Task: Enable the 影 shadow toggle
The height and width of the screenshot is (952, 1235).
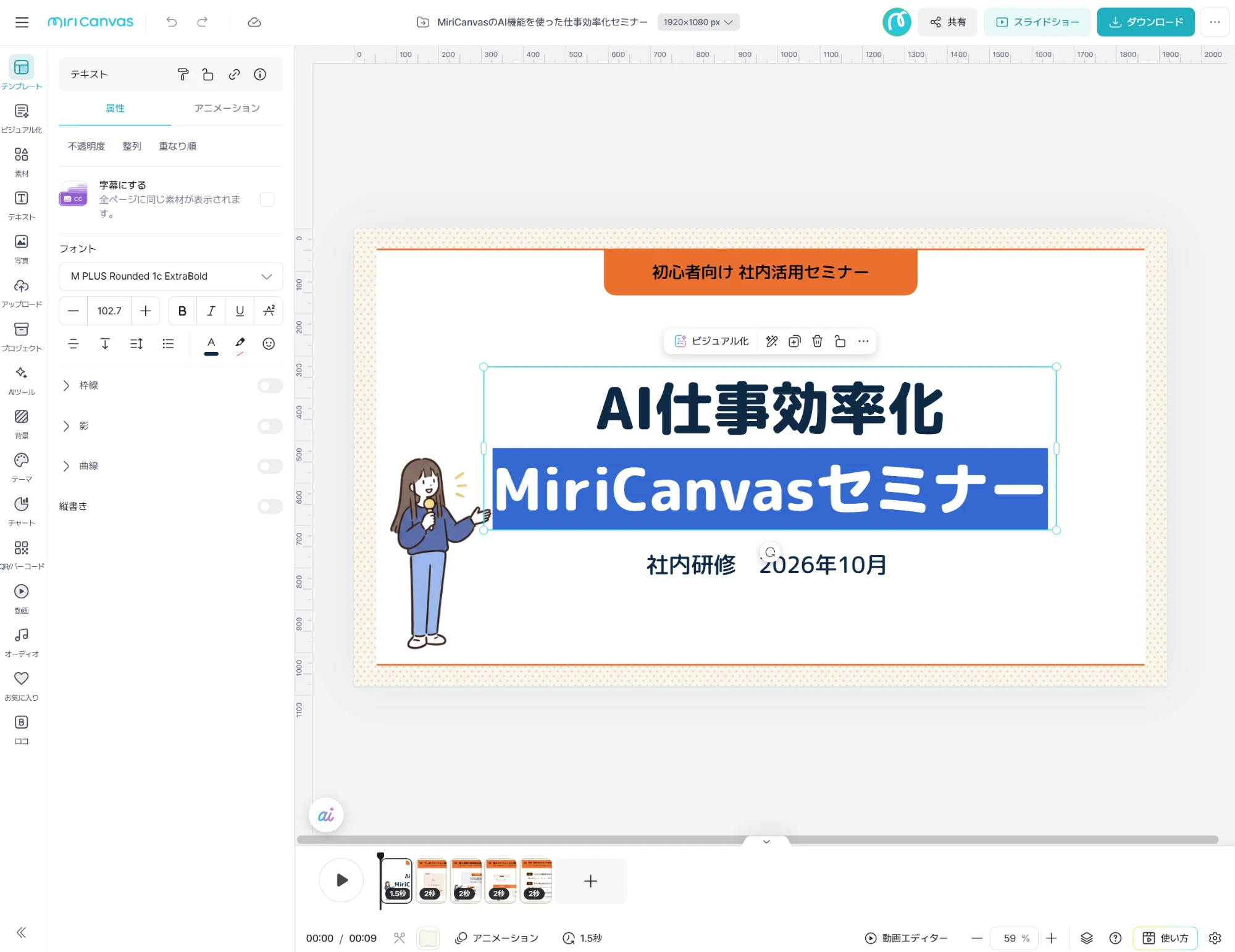Action: (270, 426)
